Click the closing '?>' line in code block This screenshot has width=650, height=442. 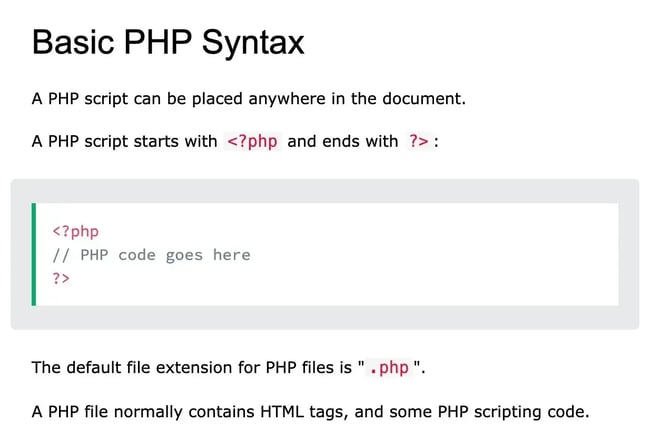[x=61, y=278]
